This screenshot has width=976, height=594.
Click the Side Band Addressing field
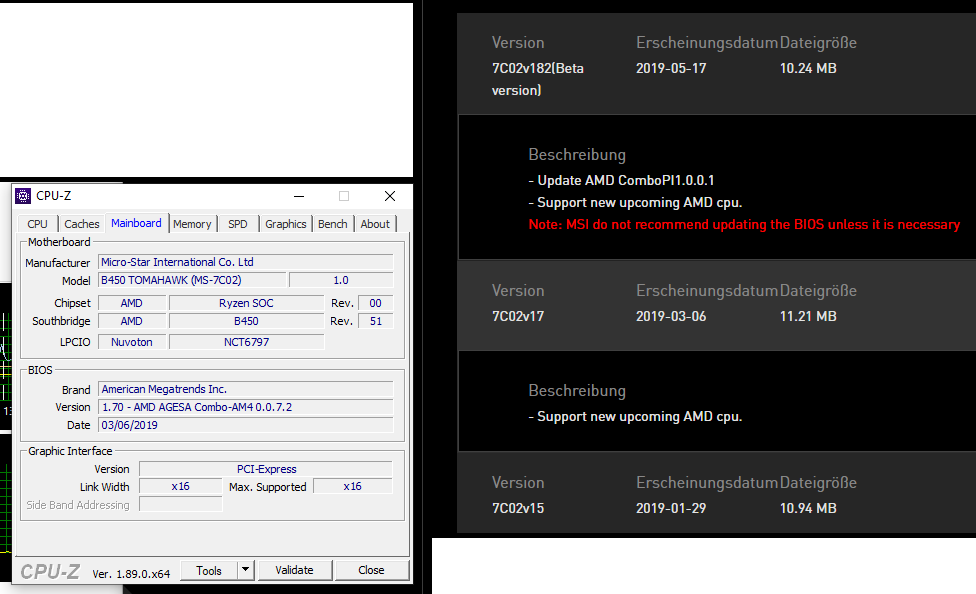point(181,504)
